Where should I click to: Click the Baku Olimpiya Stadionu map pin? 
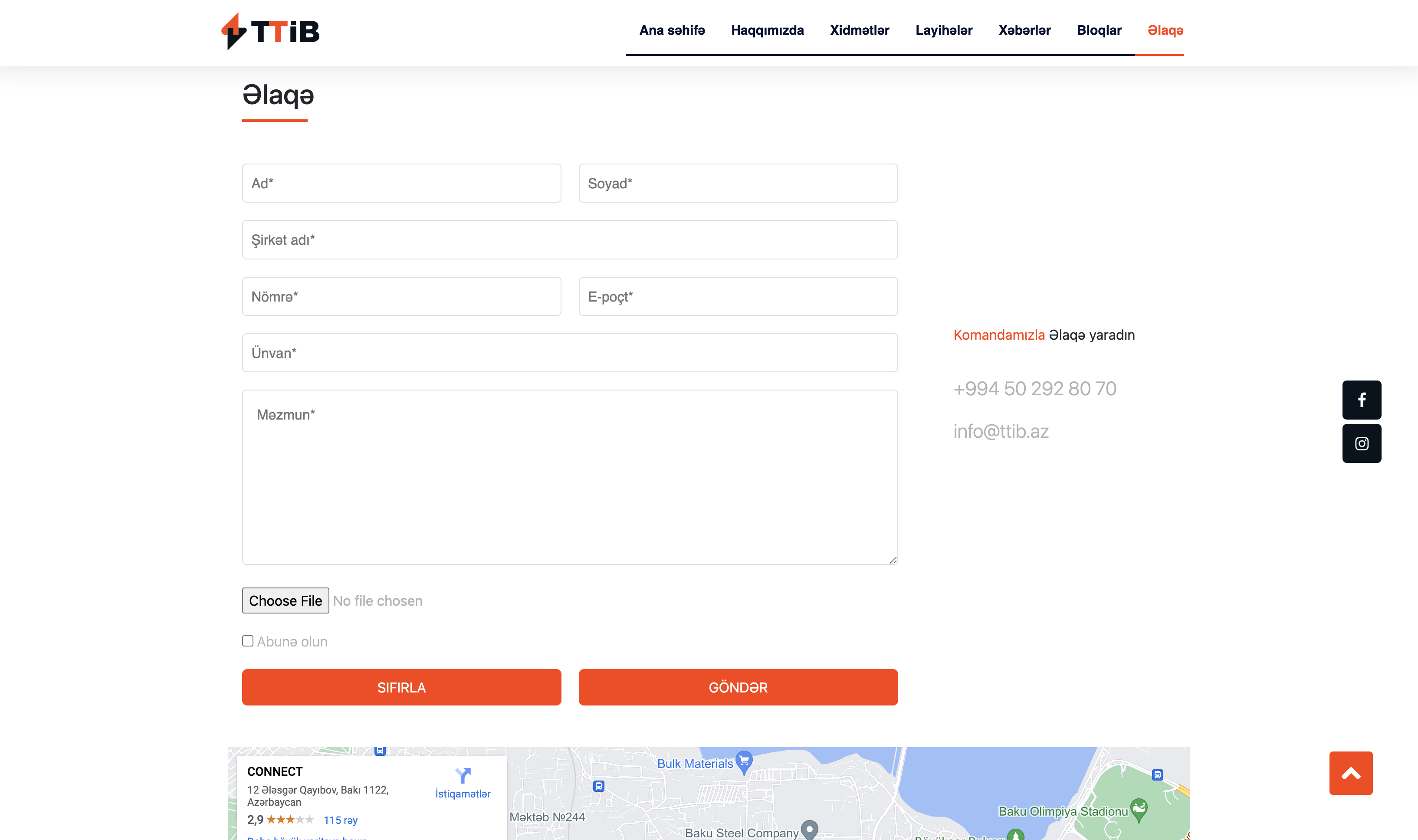pos(1139,810)
